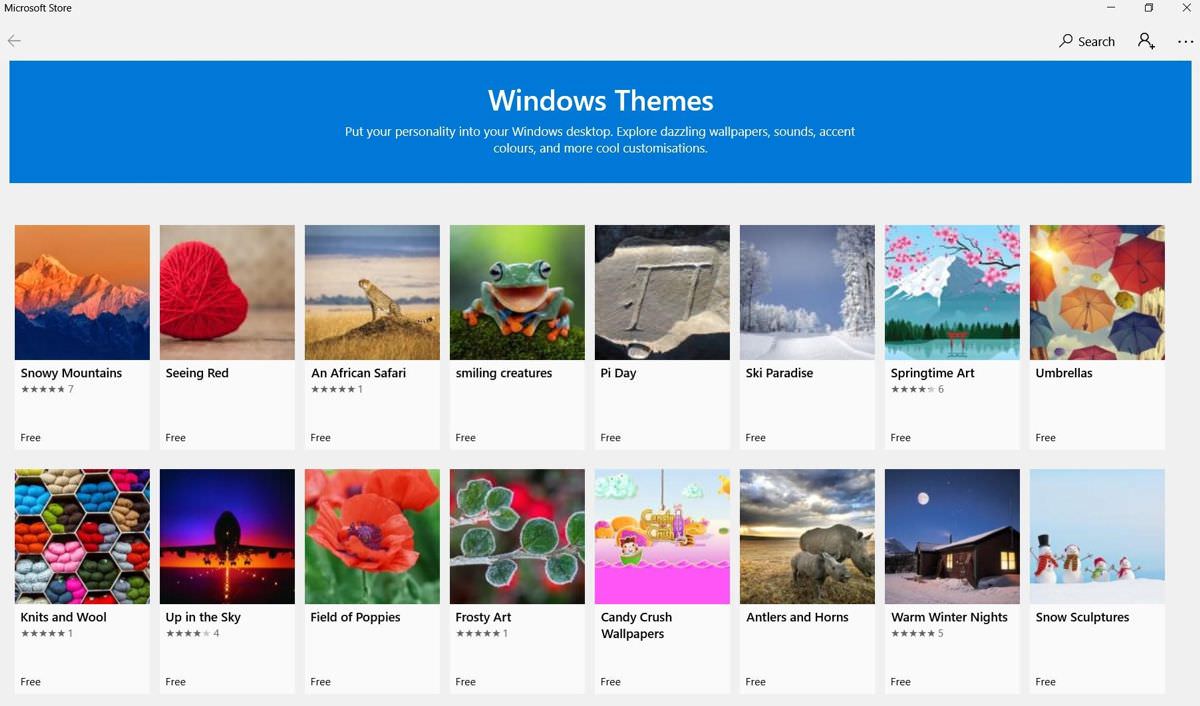Restore down the Microsoft Store window

click(x=1149, y=8)
